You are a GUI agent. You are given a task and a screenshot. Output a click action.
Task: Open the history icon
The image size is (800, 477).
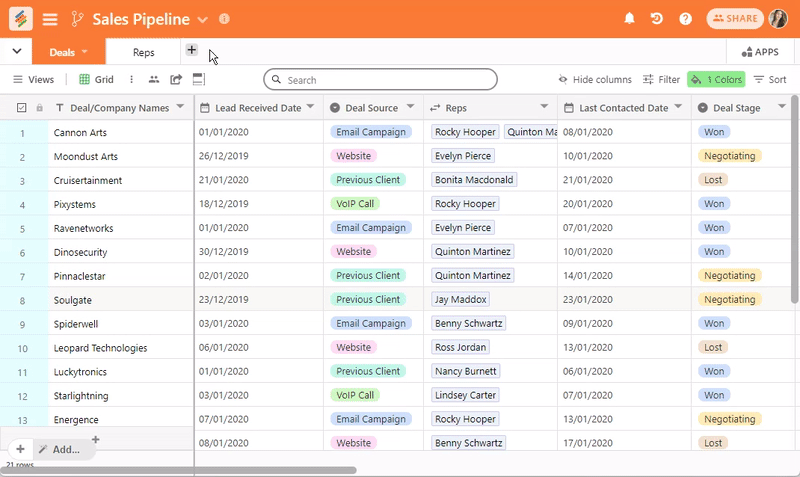657,19
